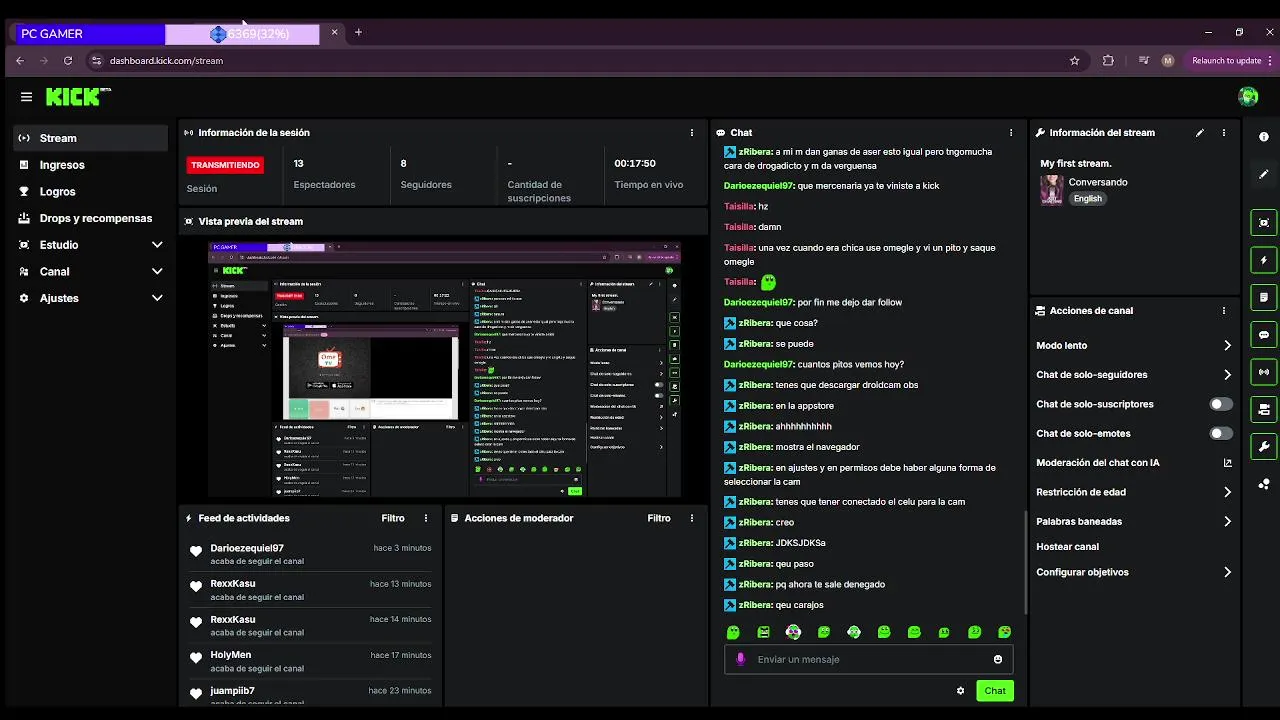Image resolution: width=1280 pixels, height=720 pixels.
Task: Click the pencil icon in the right sidebar
Action: tap(1264, 174)
